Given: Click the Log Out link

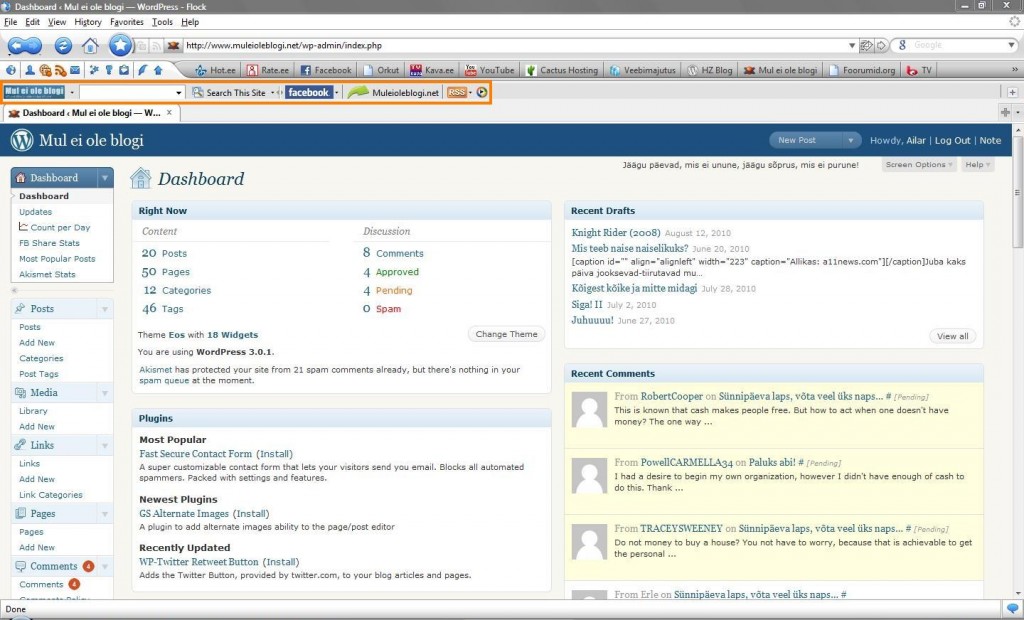Looking at the screenshot, I should pyautogui.click(x=952, y=141).
